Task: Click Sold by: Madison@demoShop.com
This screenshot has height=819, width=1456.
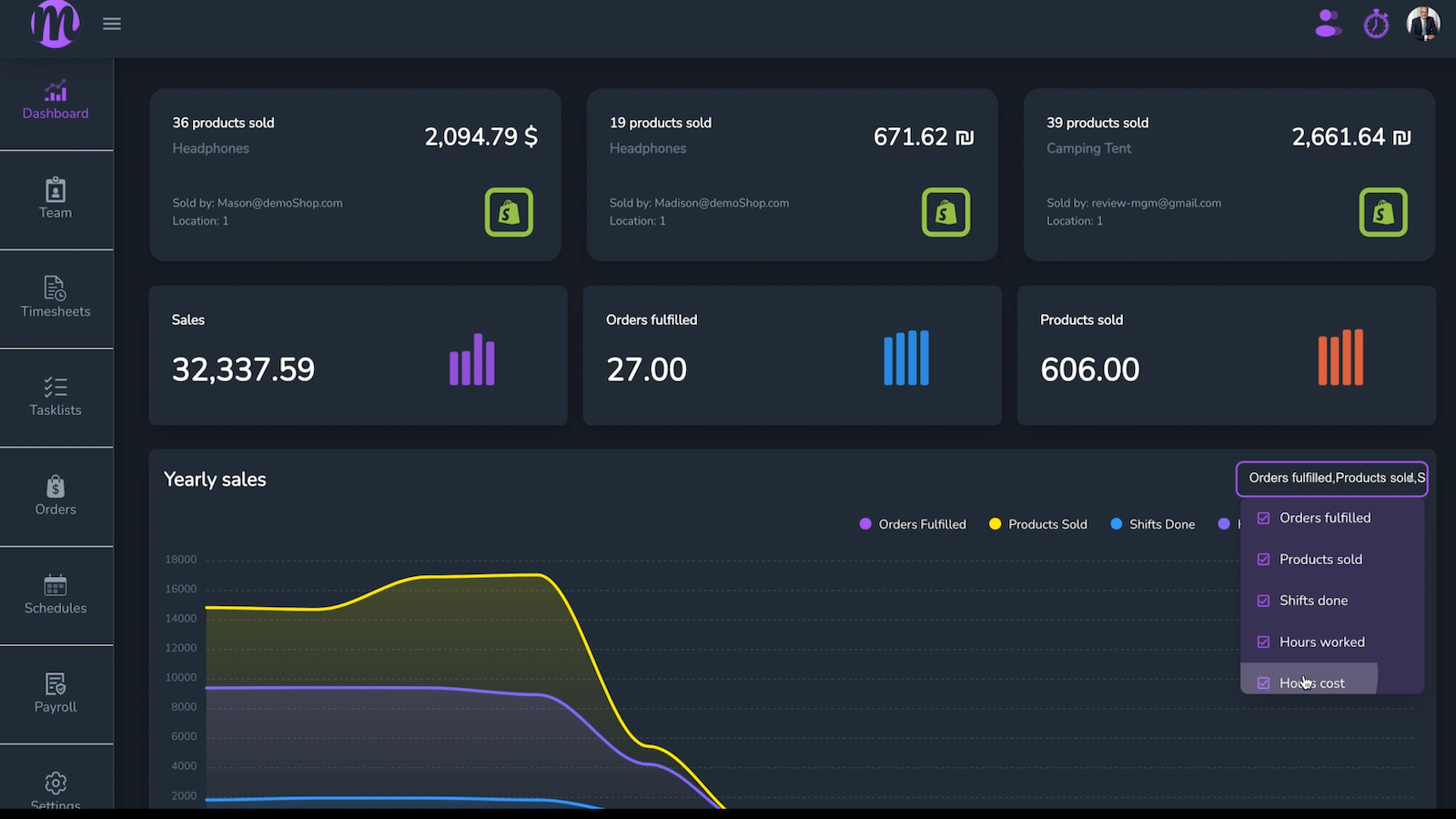Action: coord(699,203)
